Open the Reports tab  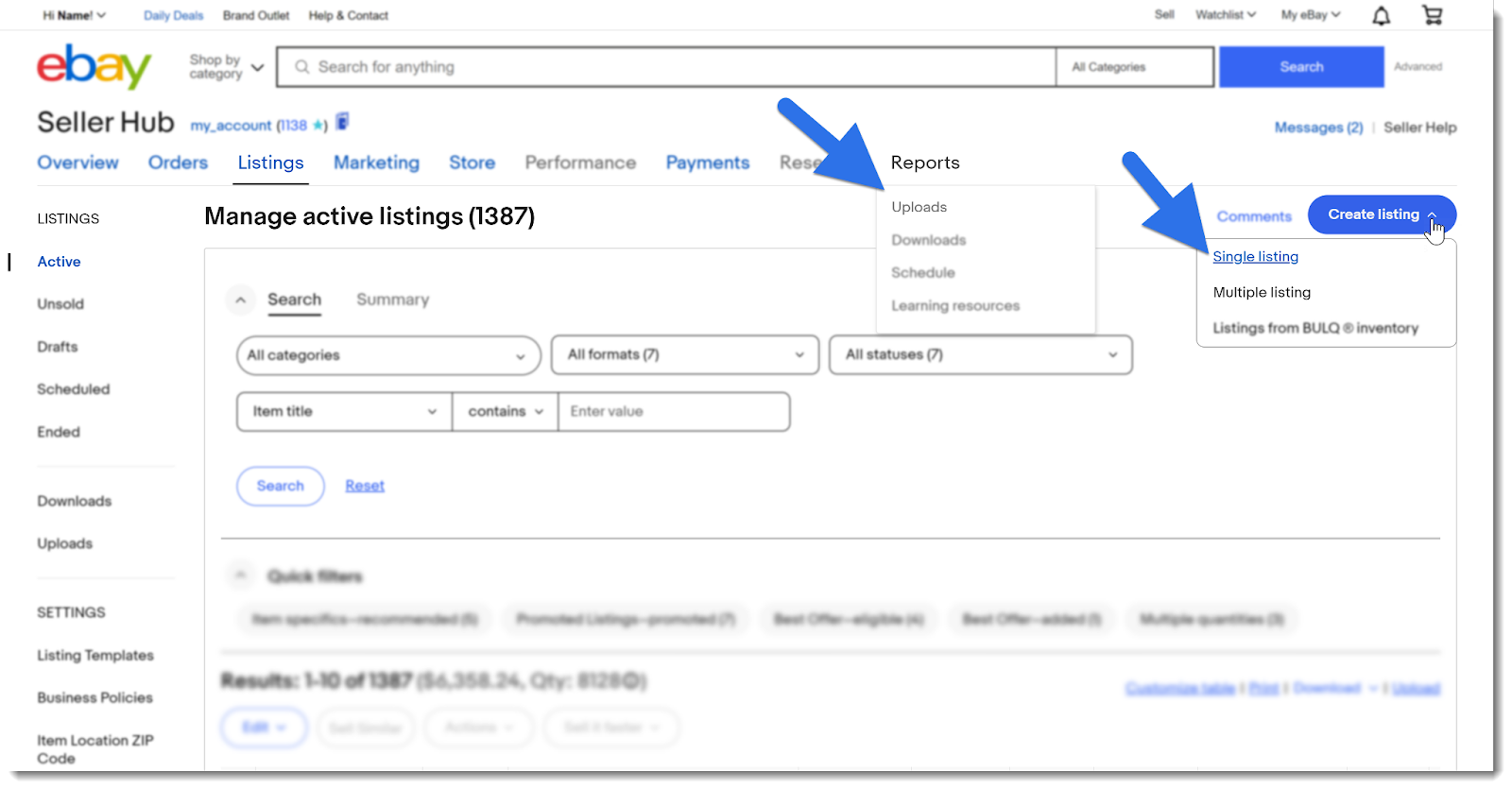[x=925, y=163]
